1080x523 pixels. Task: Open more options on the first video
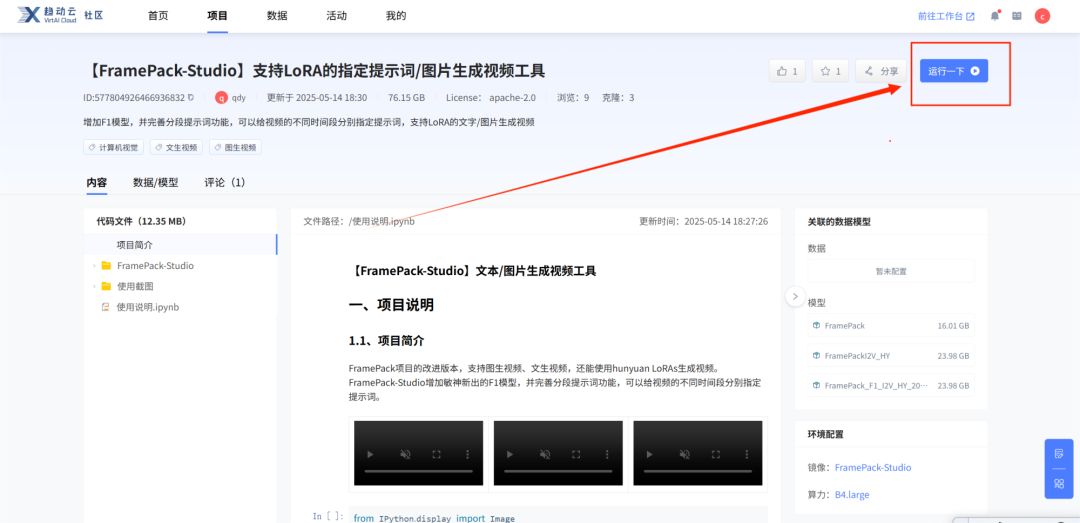coord(468,455)
